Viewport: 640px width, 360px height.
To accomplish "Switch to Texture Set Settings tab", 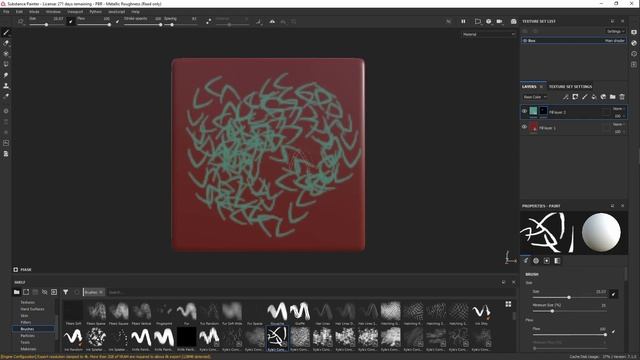I will [x=570, y=87].
